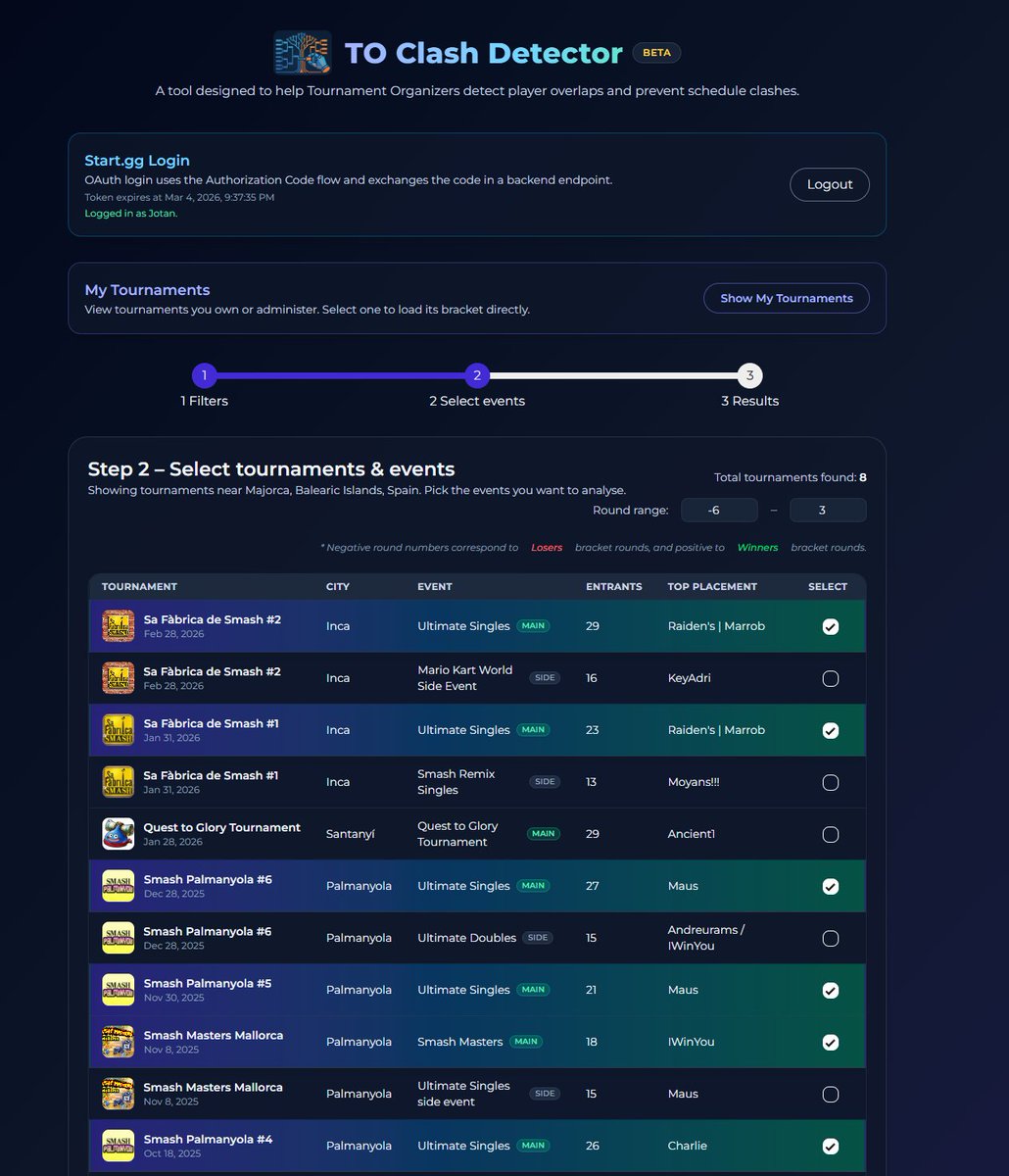
Task: Select the Smash Remix Singles checkbox
Action: coord(831,782)
